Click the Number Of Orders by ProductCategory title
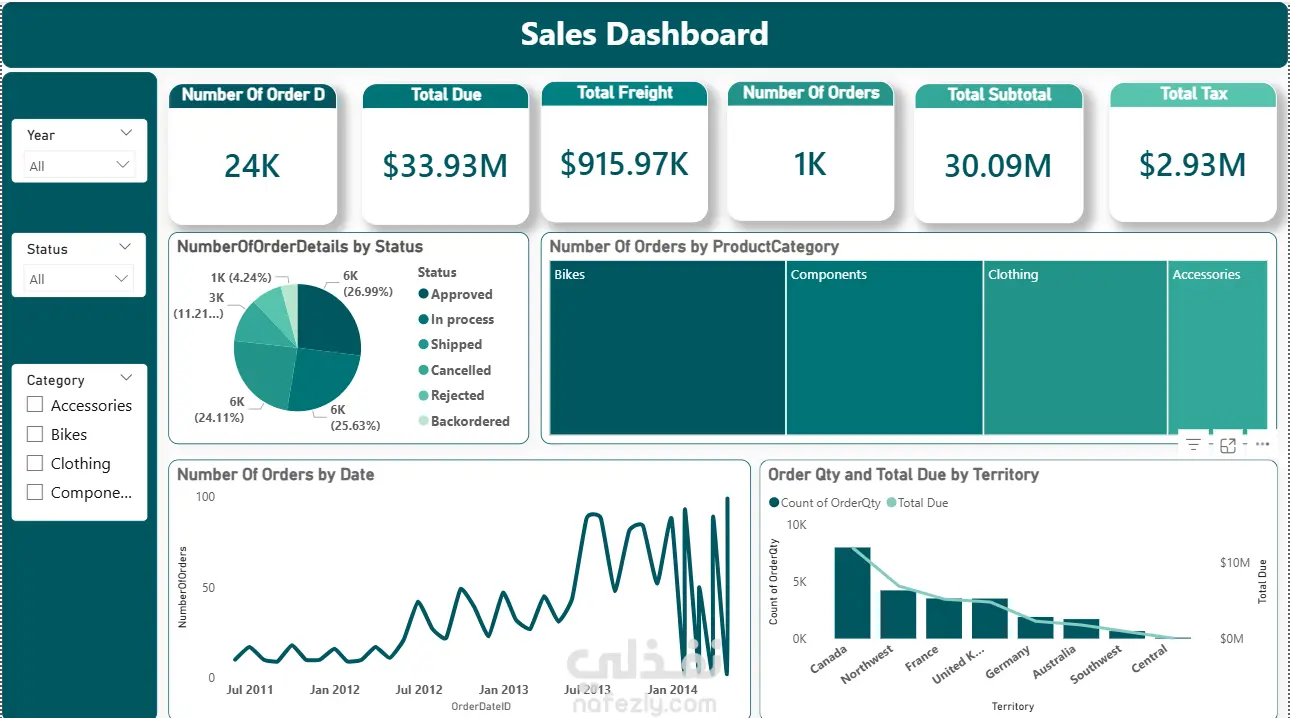Screen dimensions: 1290x718 click(x=694, y=246)
